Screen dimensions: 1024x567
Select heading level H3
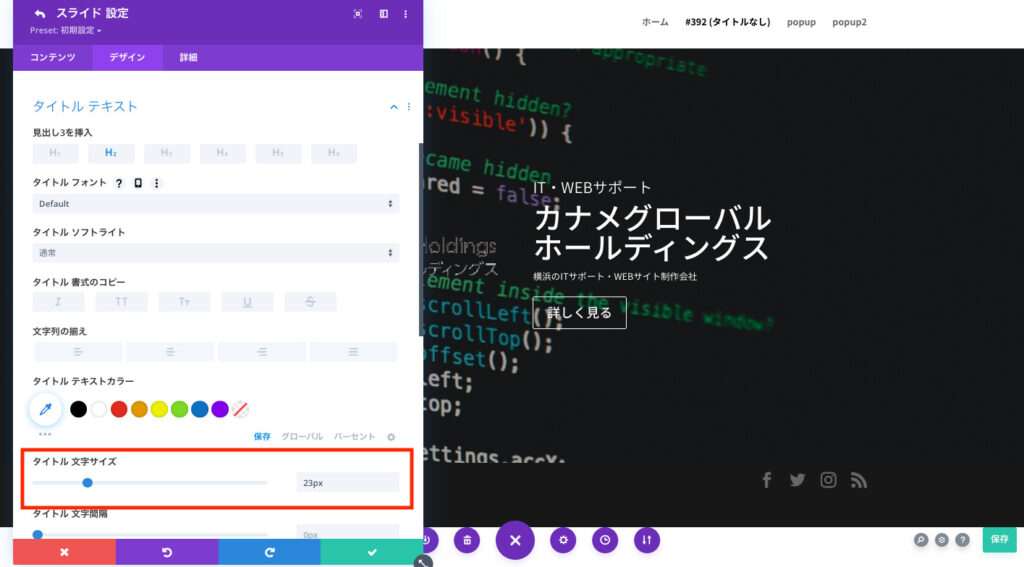point(167,153)
